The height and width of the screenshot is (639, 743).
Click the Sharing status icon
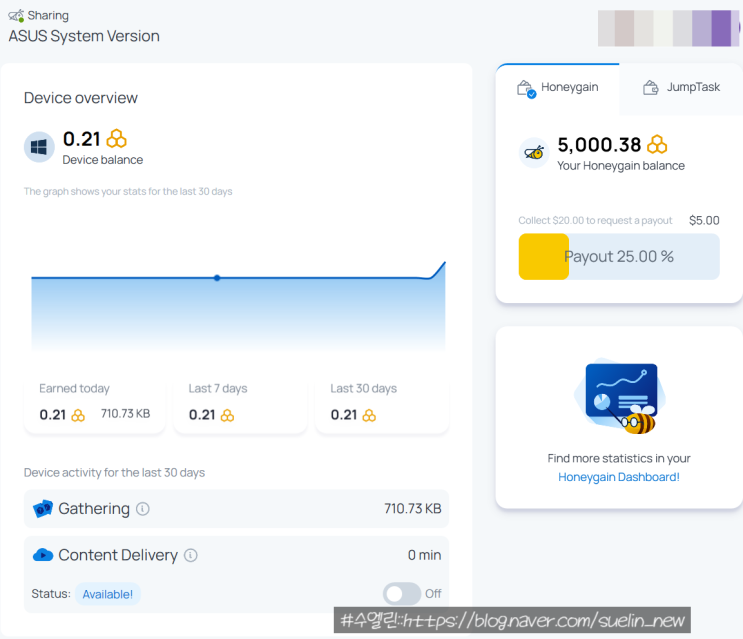(16, 16)
